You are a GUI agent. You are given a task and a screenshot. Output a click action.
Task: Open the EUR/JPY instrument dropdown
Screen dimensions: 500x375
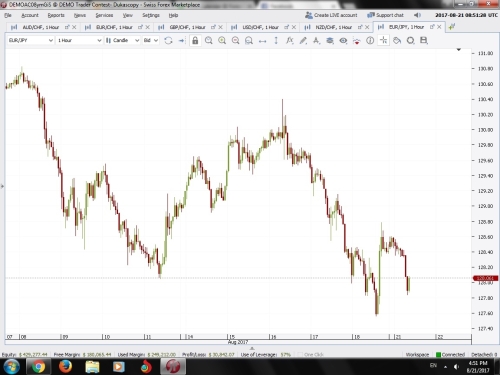coord(30,40)
